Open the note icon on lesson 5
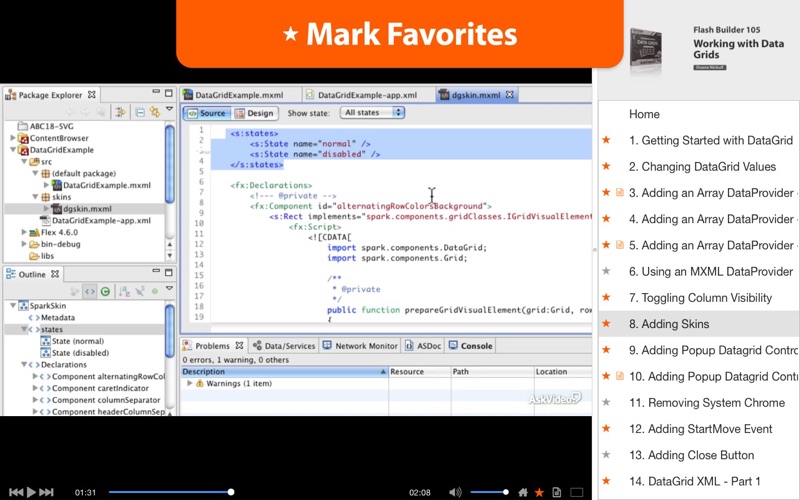This screenshot has height=500, width=800. pos(620,245)
